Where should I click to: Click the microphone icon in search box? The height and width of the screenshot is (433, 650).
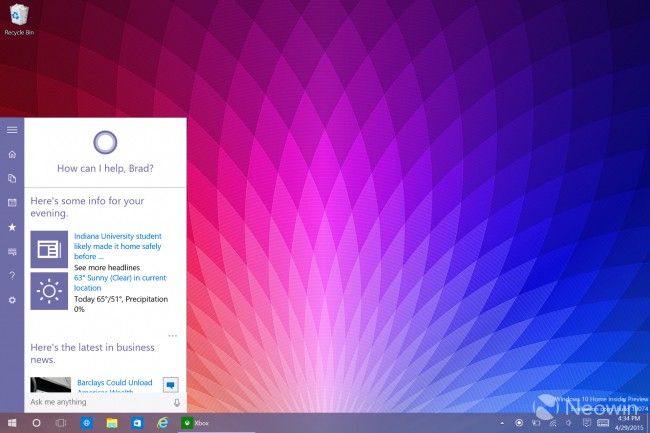pos(177,402)
